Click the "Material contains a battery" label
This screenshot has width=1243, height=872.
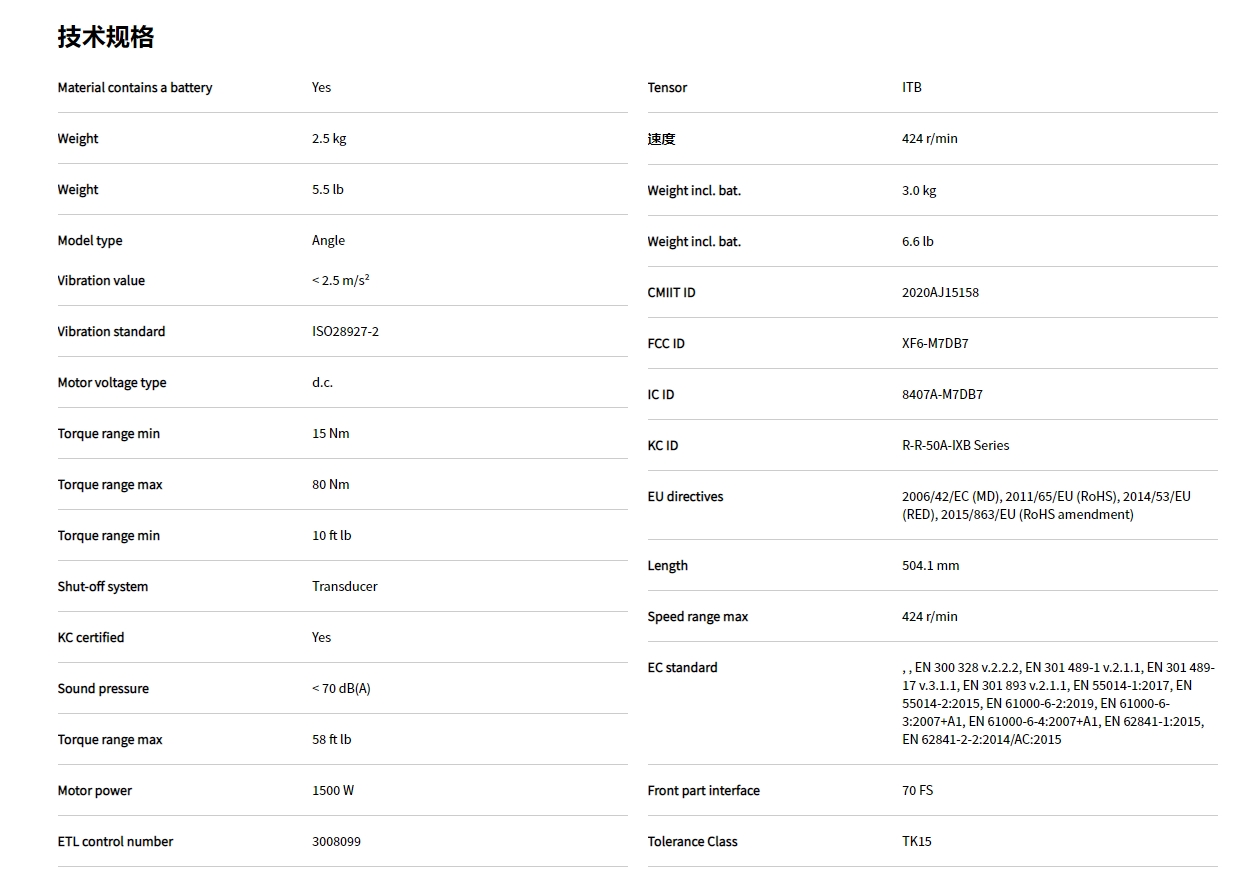(135, 87)
